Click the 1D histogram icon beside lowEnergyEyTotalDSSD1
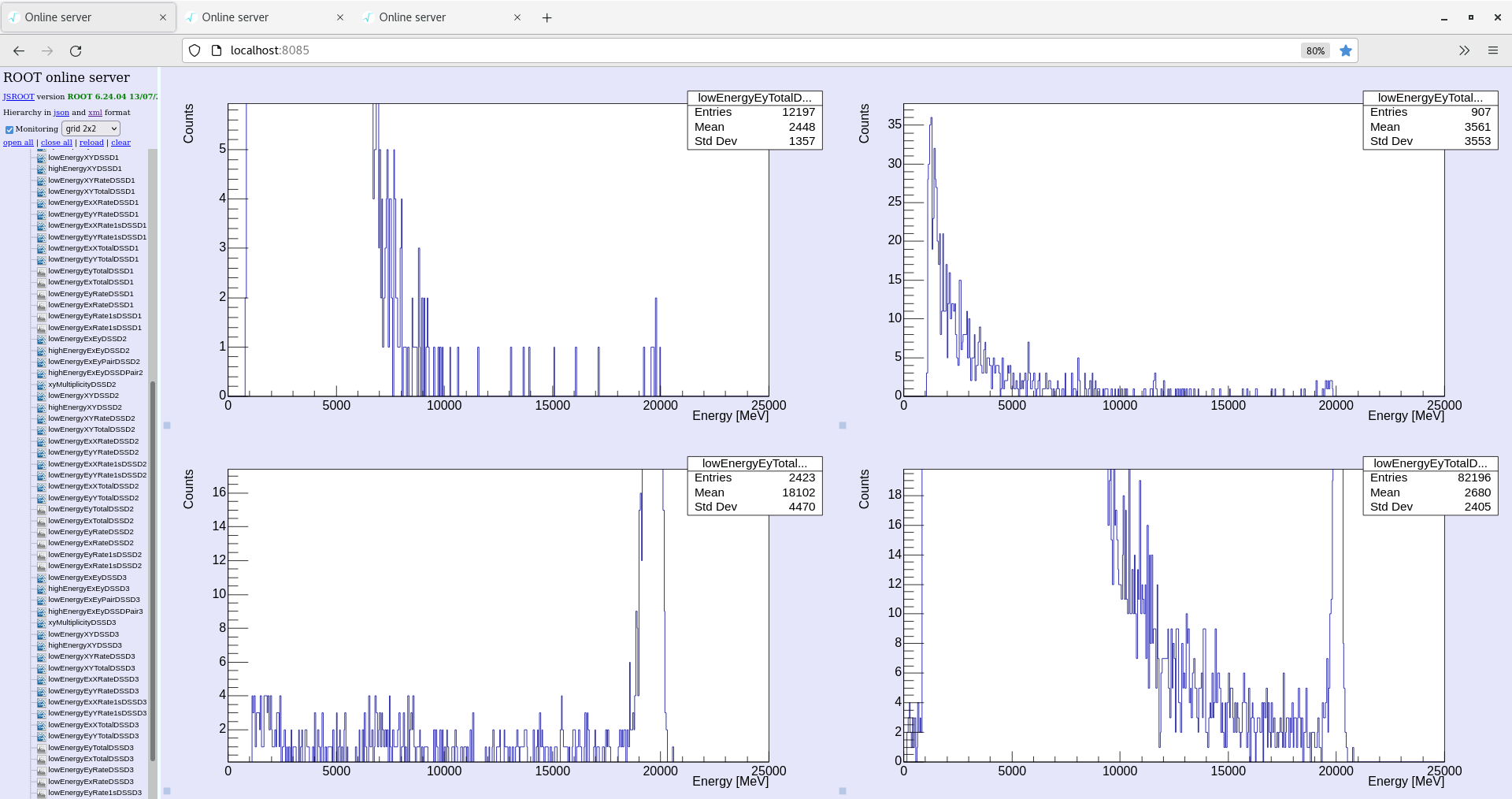1512x799 pixels. 41,271
